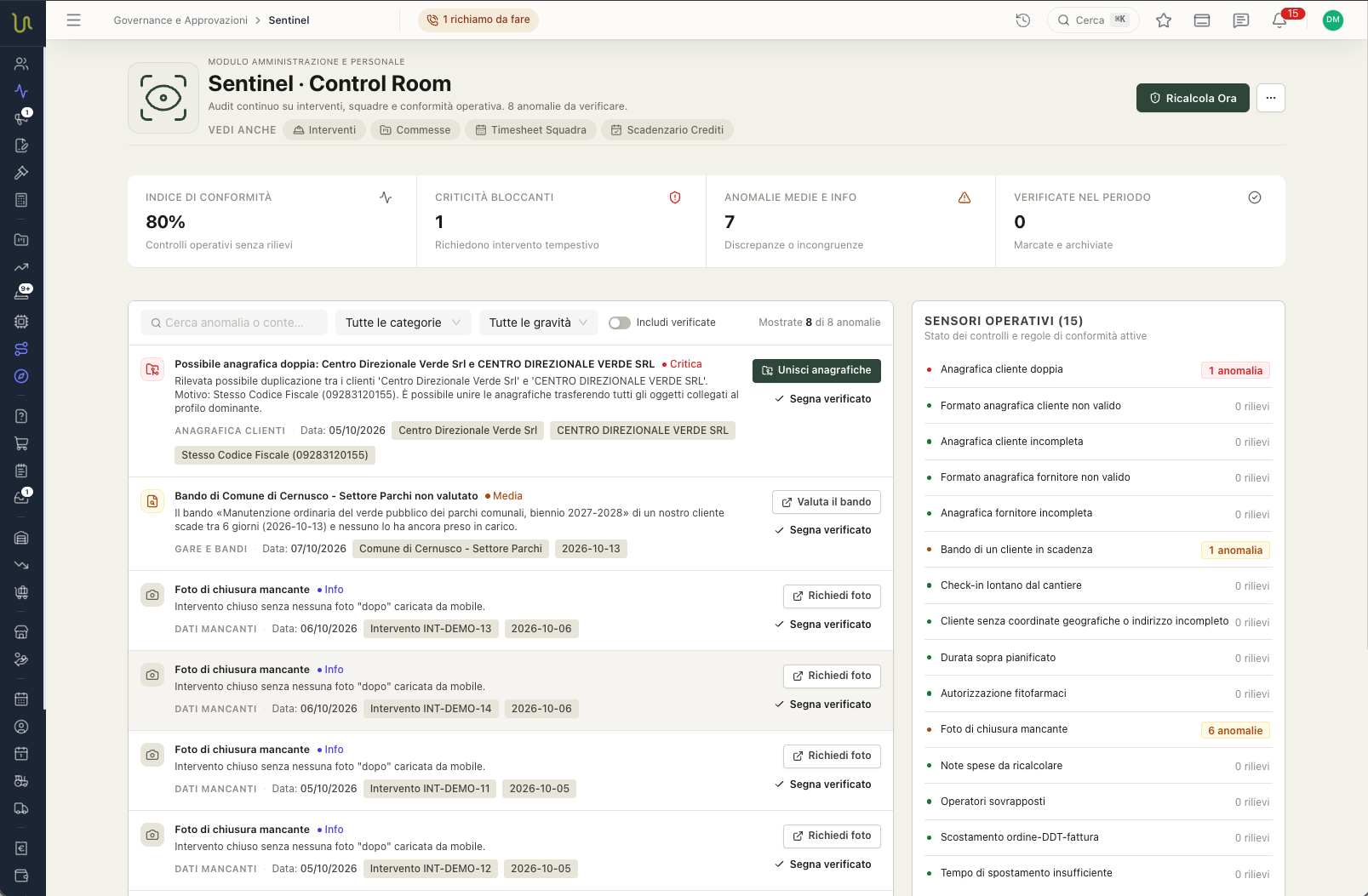Open the hamburger menu icon
Screen dimensions: 1368x896
click(x=74, y=20)
